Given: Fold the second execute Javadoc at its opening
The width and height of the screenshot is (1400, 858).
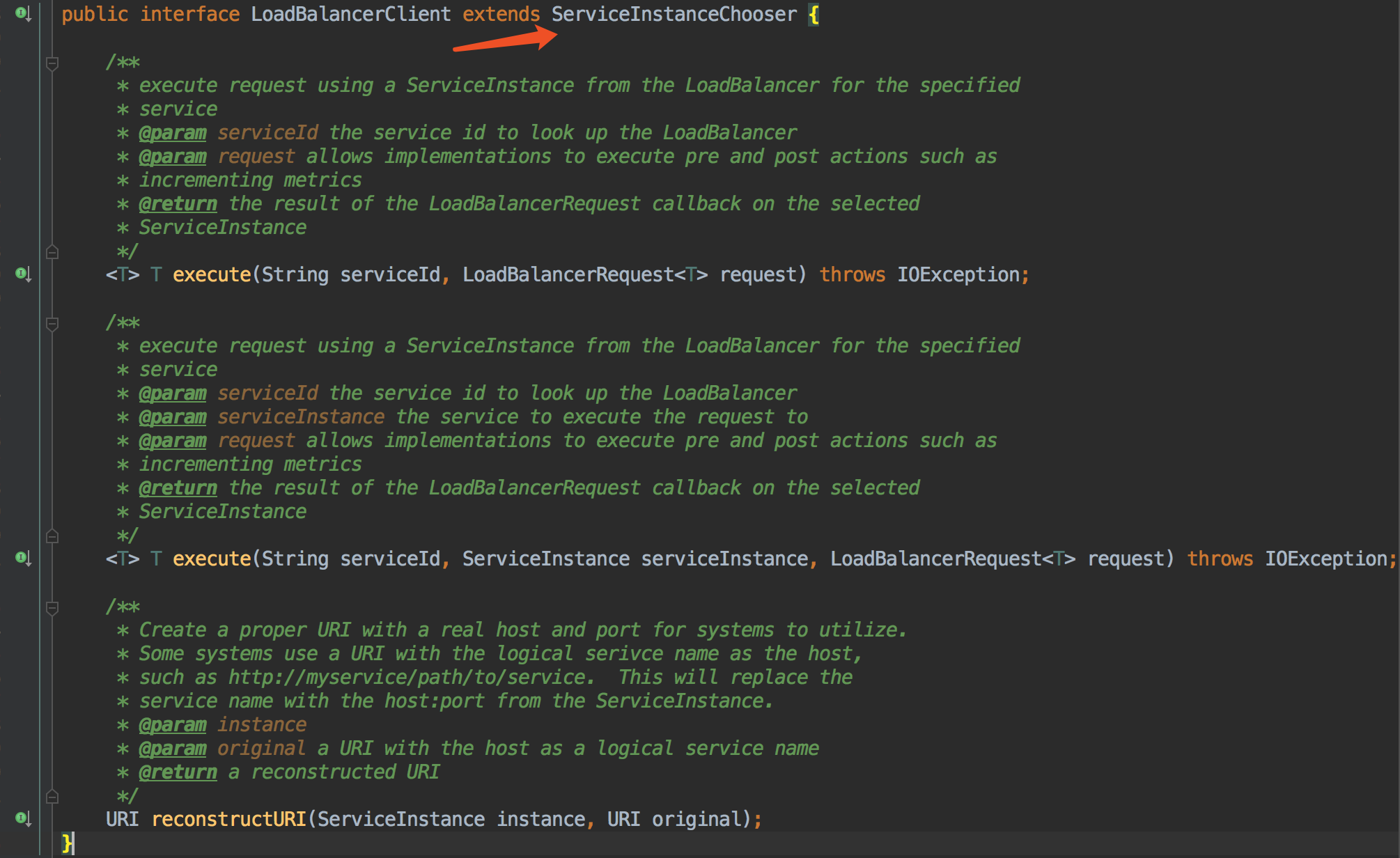Looking at the screenshot, I should tap(52, 324).
